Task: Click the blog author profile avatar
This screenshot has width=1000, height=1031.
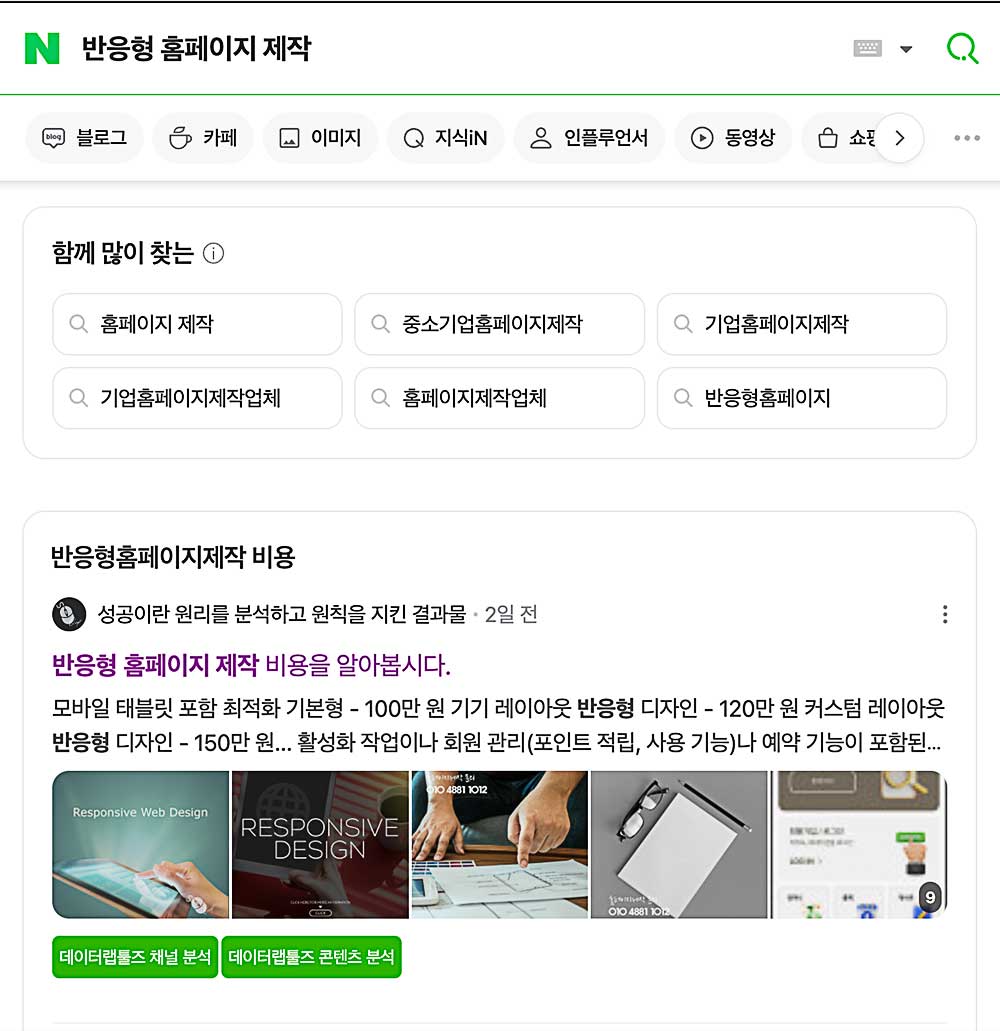Action: click(69, 614)
